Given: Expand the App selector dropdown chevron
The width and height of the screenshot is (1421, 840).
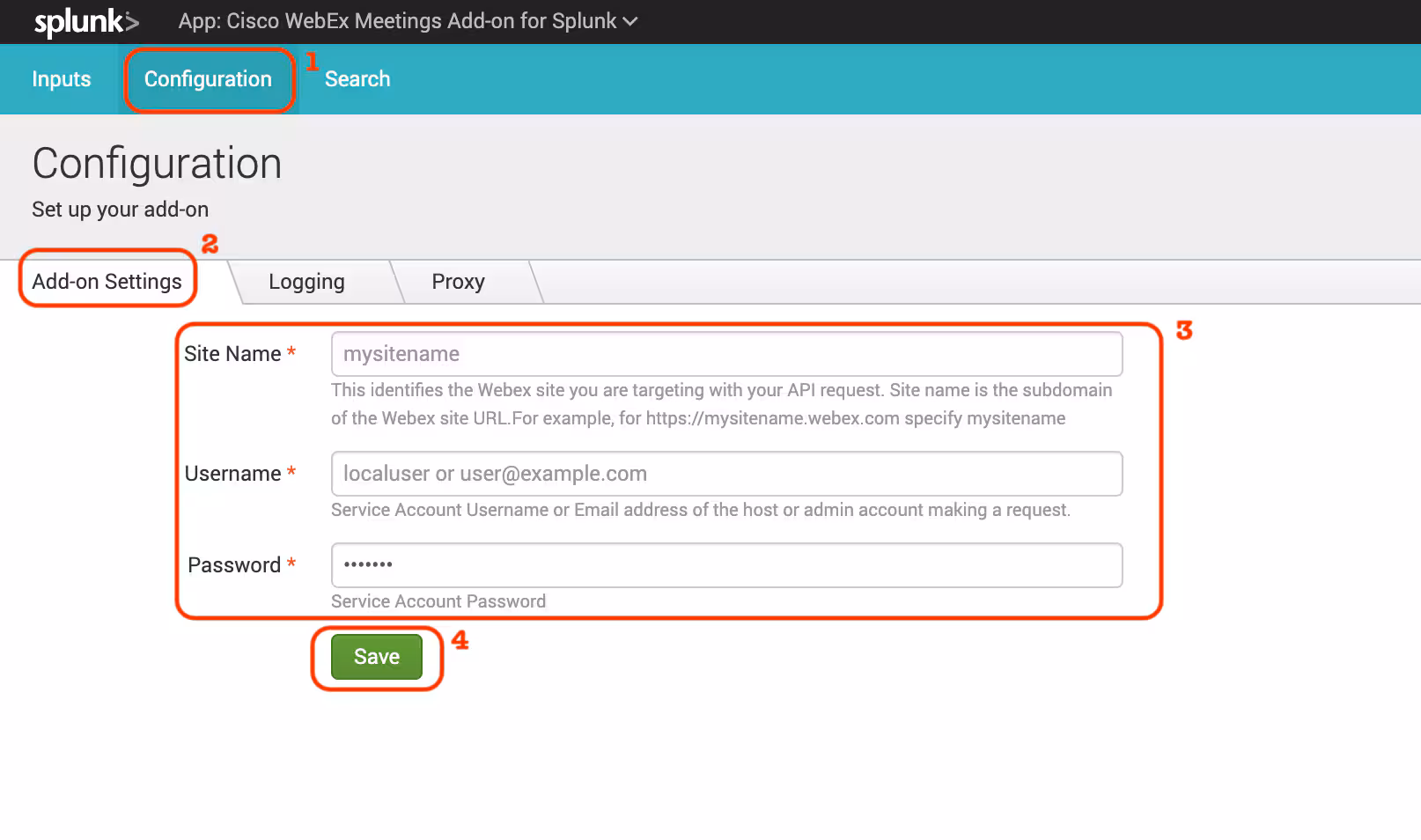Looking at the screenshot, I should click(x=630, y=22).
